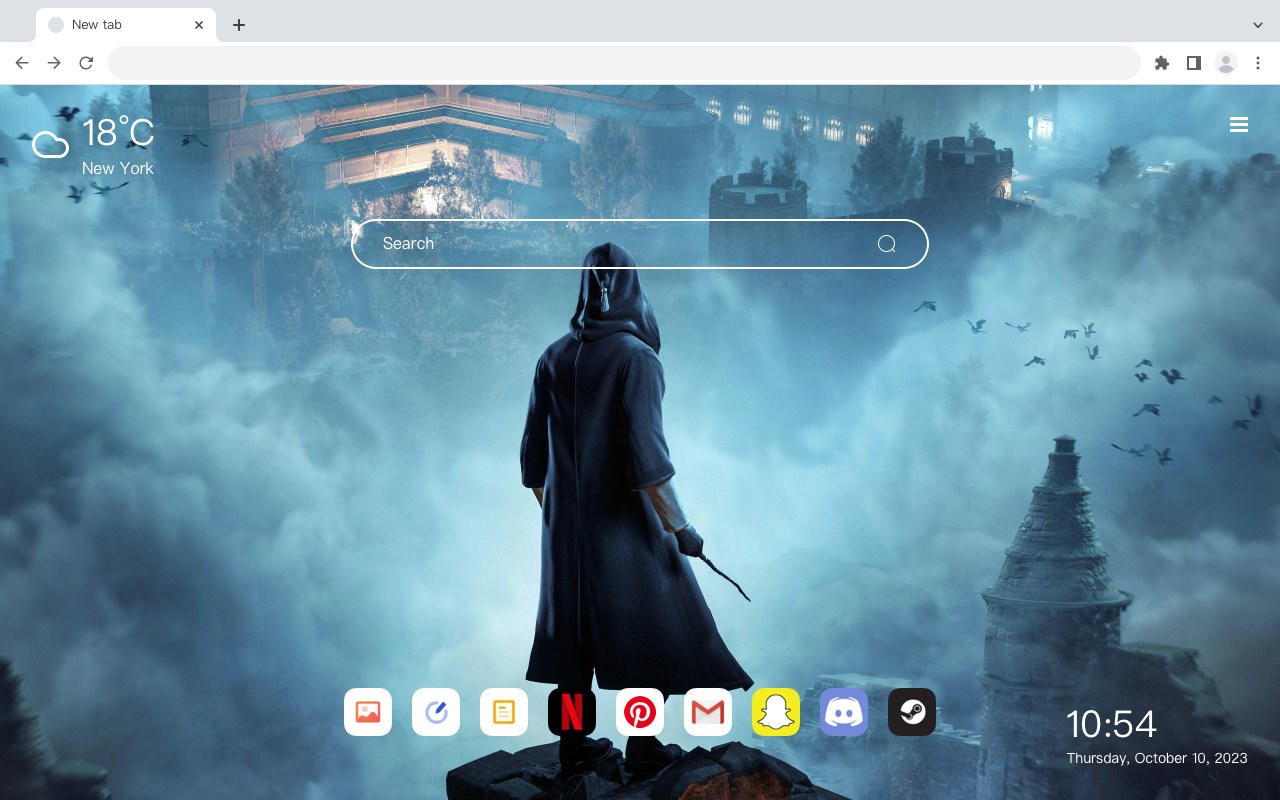This screenshot has width=1280, height=800.
Task: Click the Thursday, October 10, 2023 date
Action: coord(1157,758)
